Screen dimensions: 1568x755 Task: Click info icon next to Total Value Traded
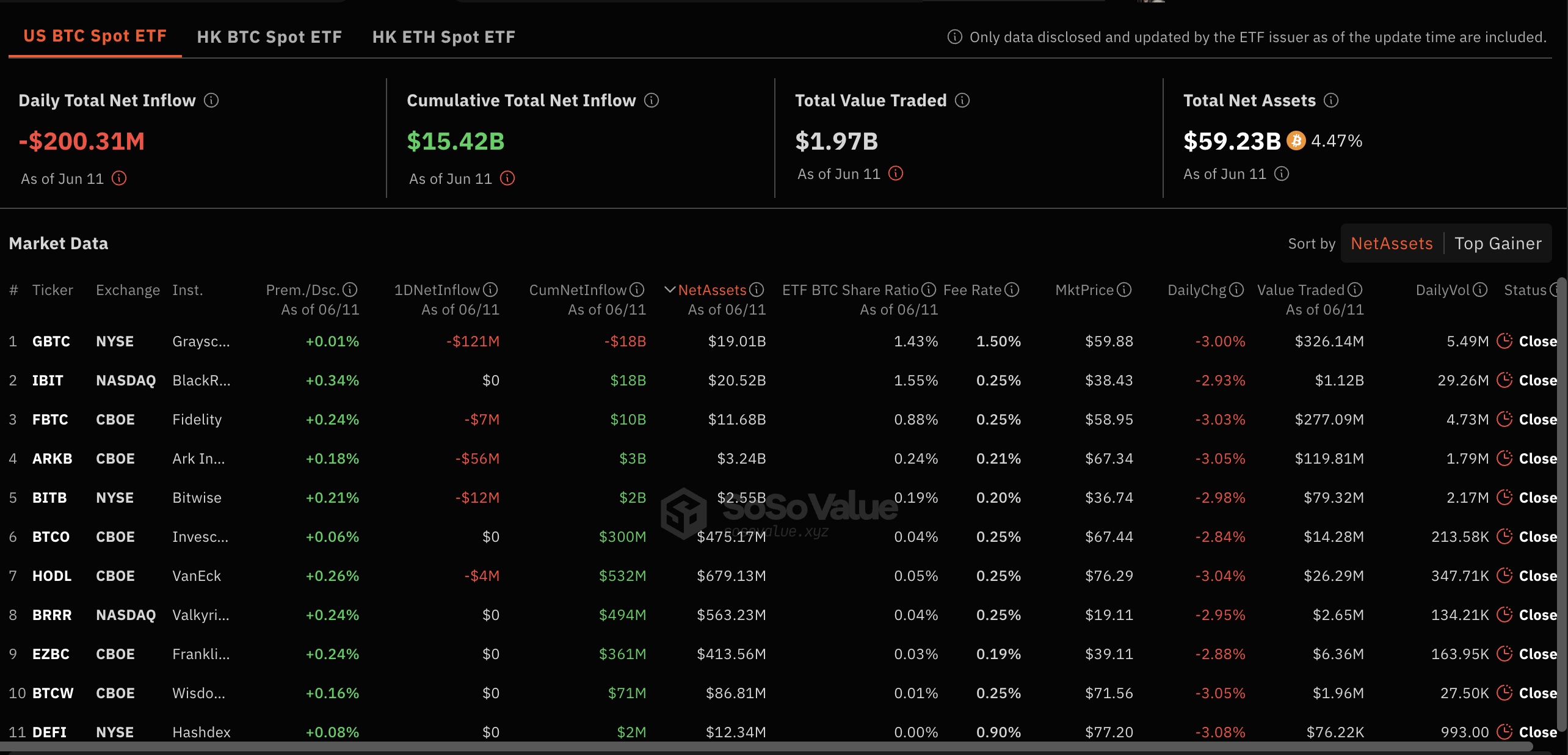click(x=962, y=100)
